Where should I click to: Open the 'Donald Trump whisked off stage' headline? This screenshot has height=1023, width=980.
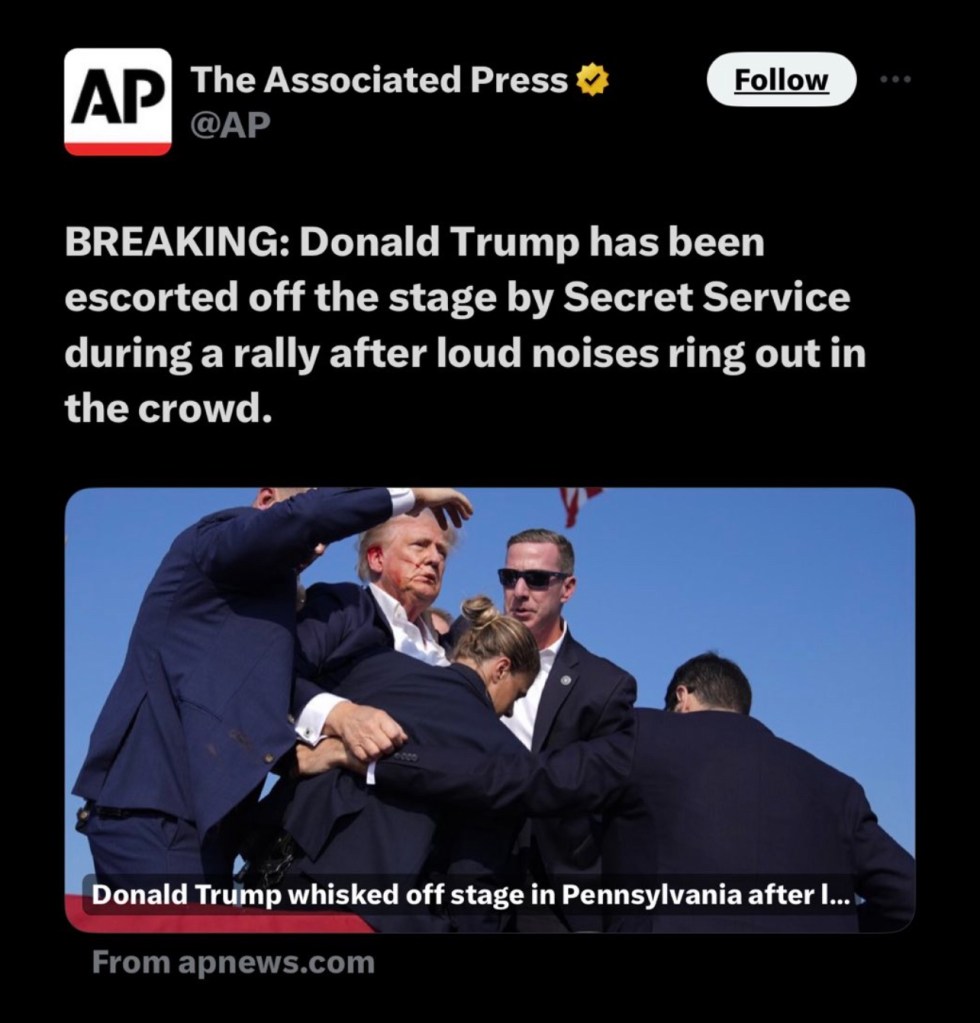coord(470,894)
